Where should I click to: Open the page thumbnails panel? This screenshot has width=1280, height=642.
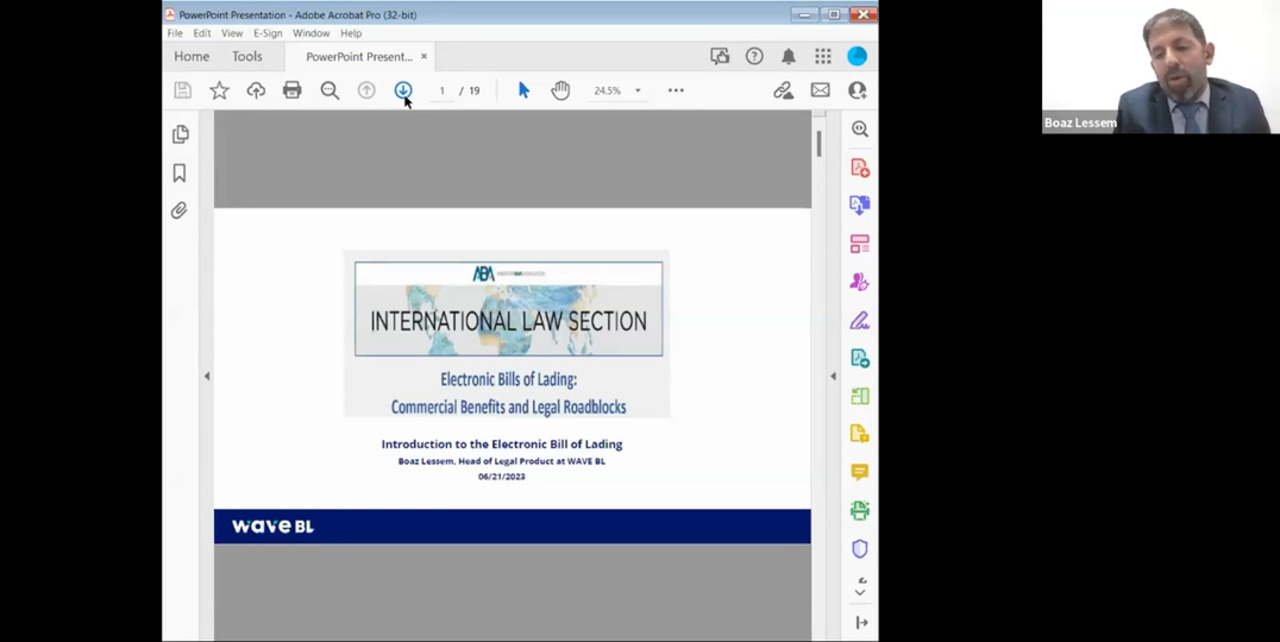(180, 134)
